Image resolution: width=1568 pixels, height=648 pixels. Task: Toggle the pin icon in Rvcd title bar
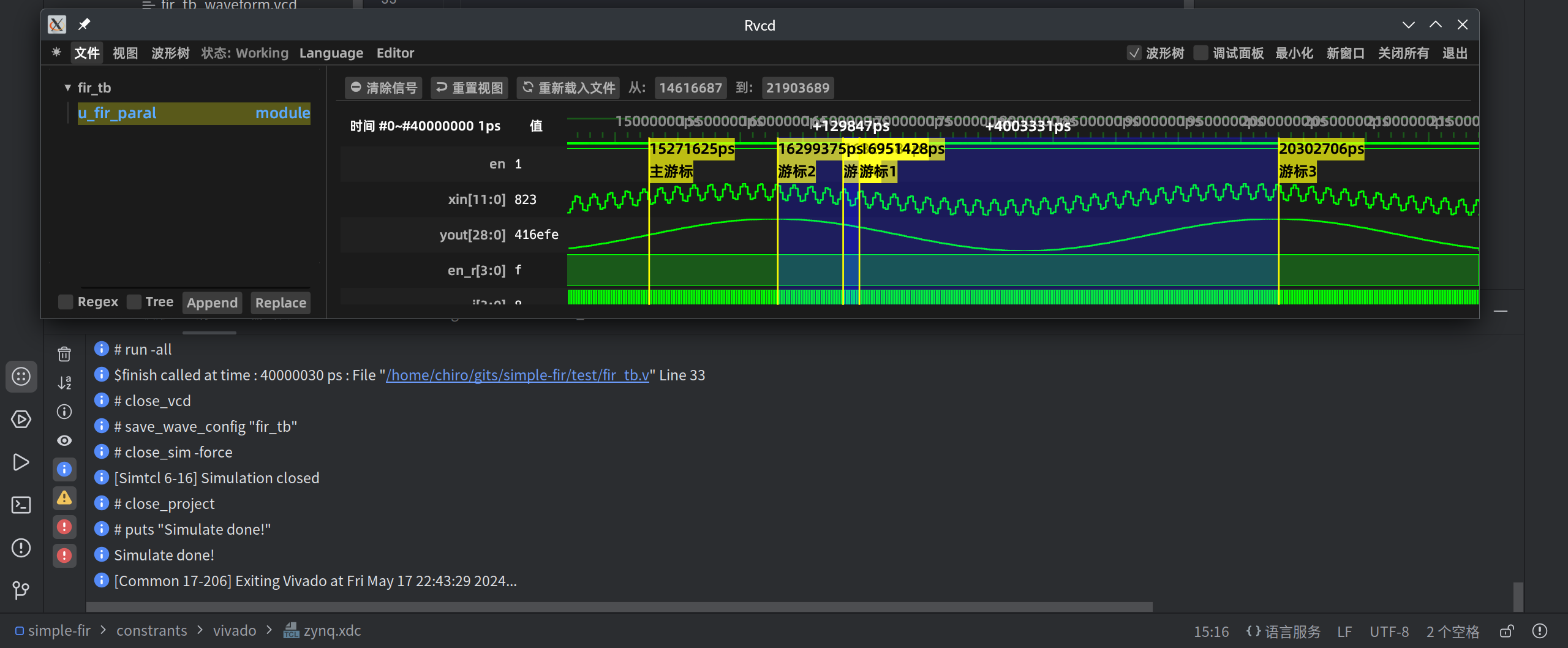[84, 24]
